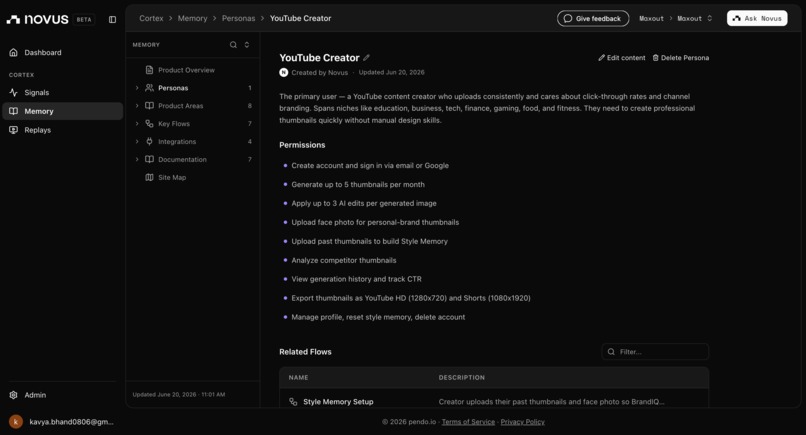This screenshot has width=806, height=435.
Task: Open Memory in the left sidebar
Action: click(x=62, y=111)
